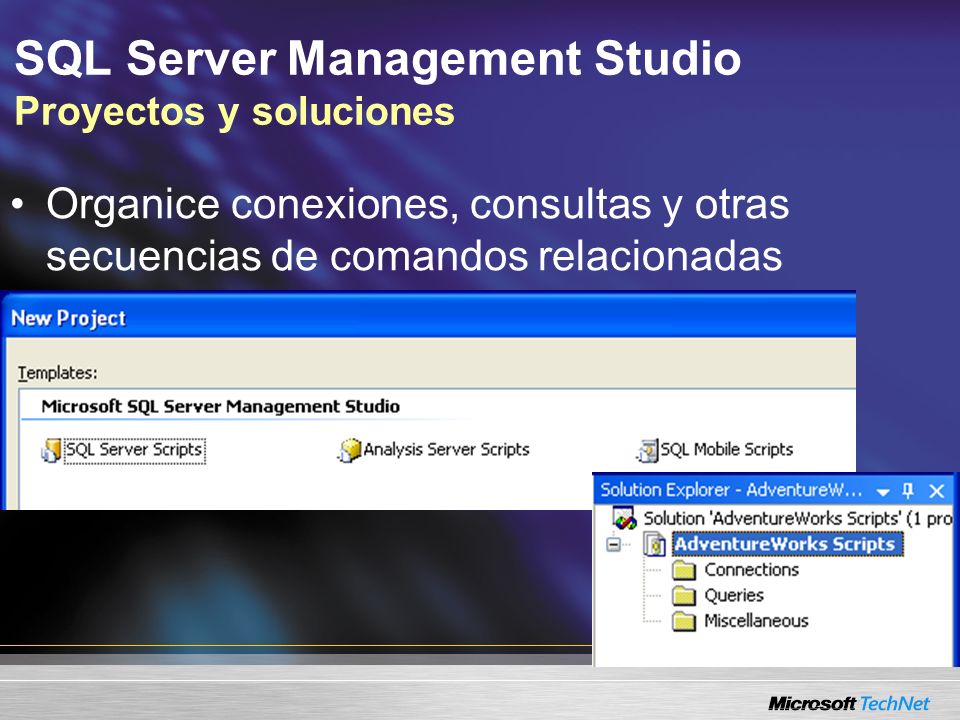Select the Miscellaneous folder label
The image size is (960, 720).
click(756, 621)
